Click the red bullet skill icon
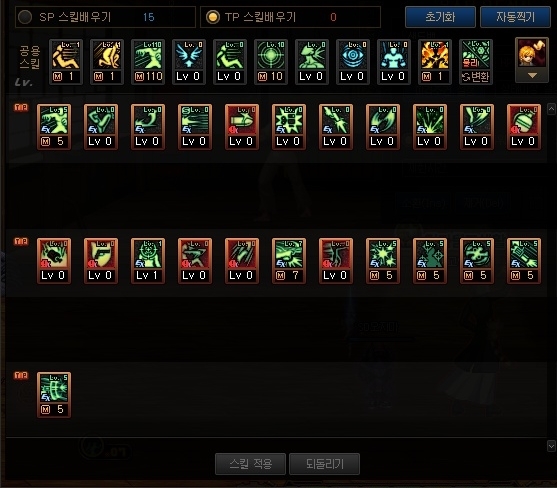Image resolution: width=557 pixels, height=488 pixels. pos(242,127)
